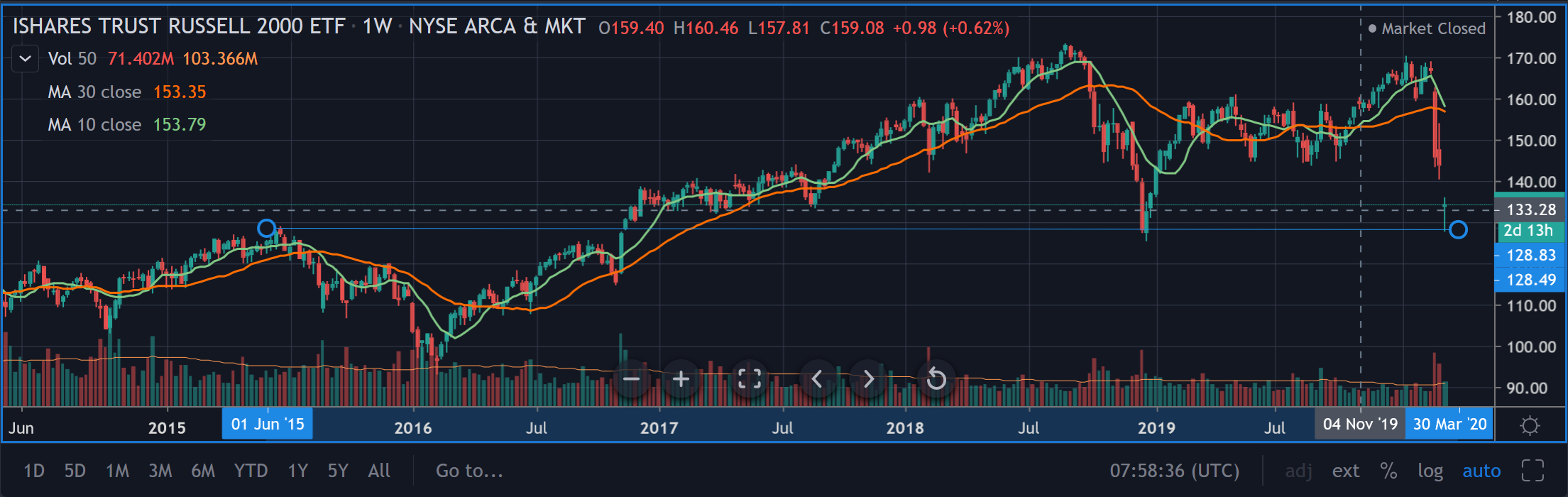Click the ISHARES TRUST RUSSELL 2000 ETF title
This screenshot has width=1568, height=497.
(178, 27)
